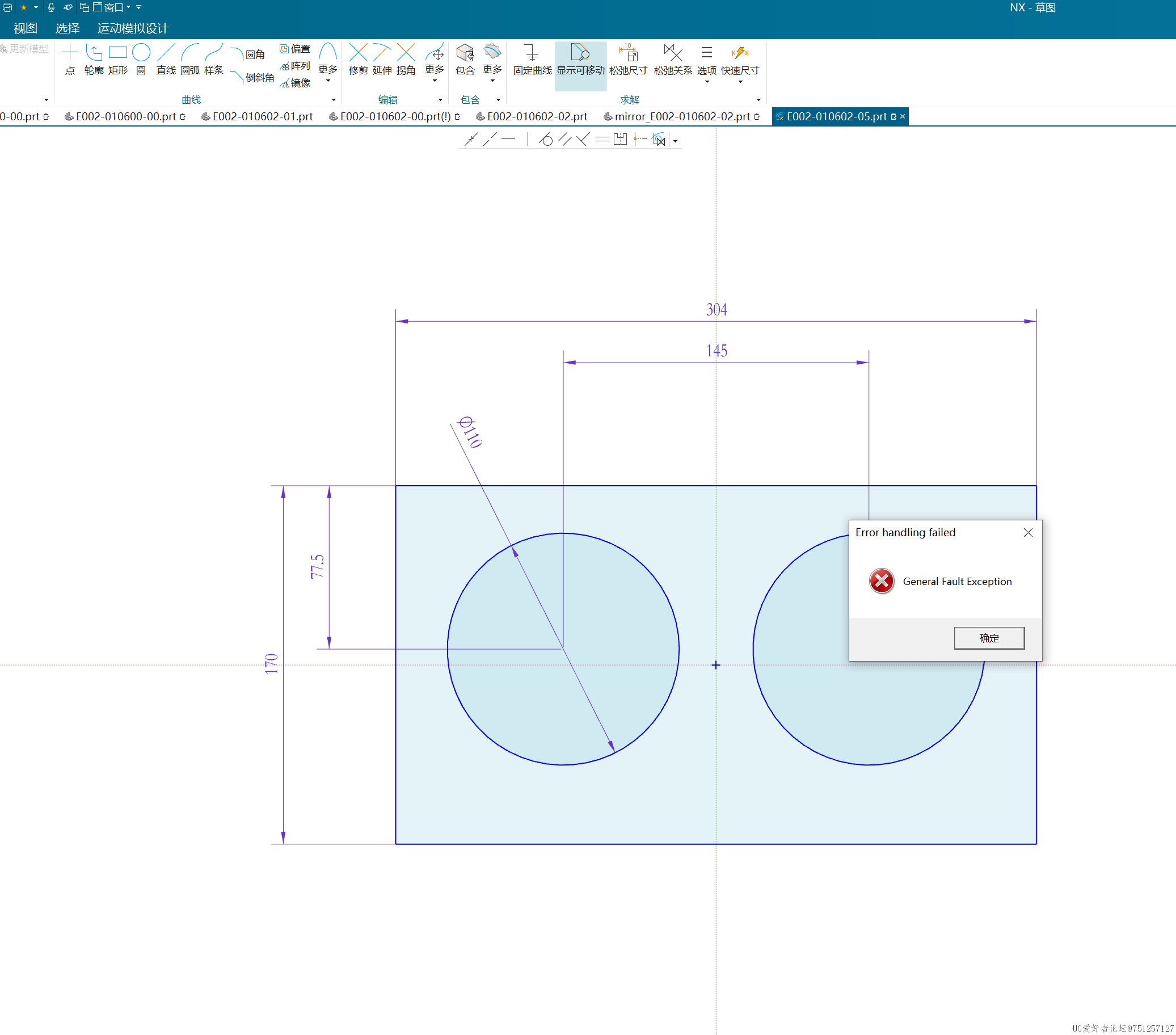Close the E002-010602-05.prt tab

tap(903, 116)
